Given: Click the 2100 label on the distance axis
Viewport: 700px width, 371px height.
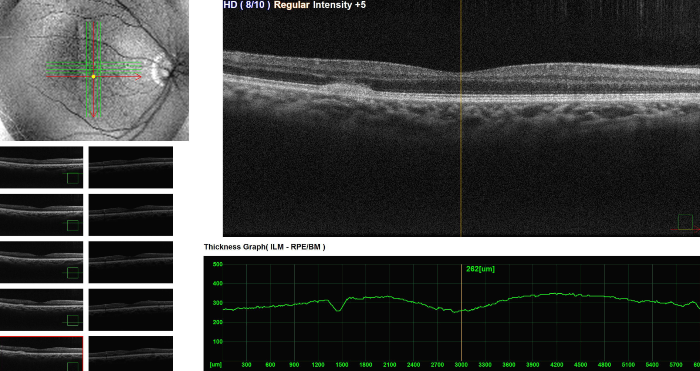Looking at the screenshot, I should click(x=390, y=365).
